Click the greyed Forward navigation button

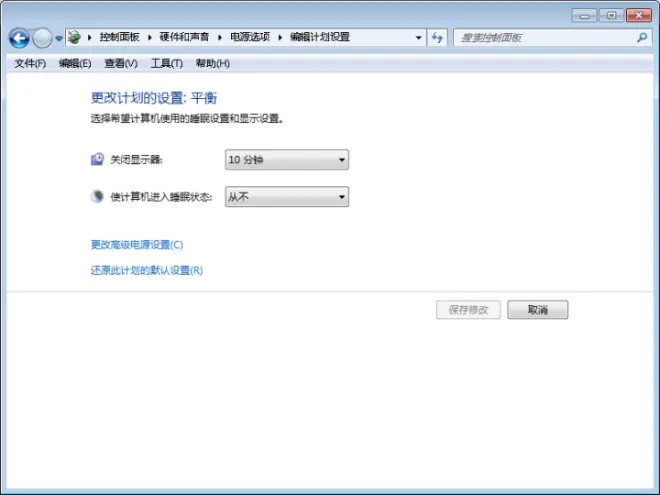42,38
